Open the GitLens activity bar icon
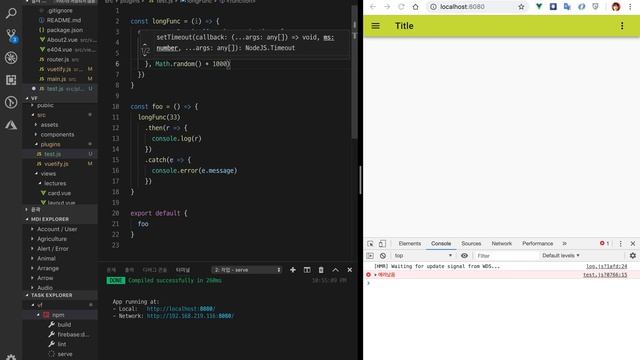The width and height of the screenshot is (640, 360). click(11, 102)
